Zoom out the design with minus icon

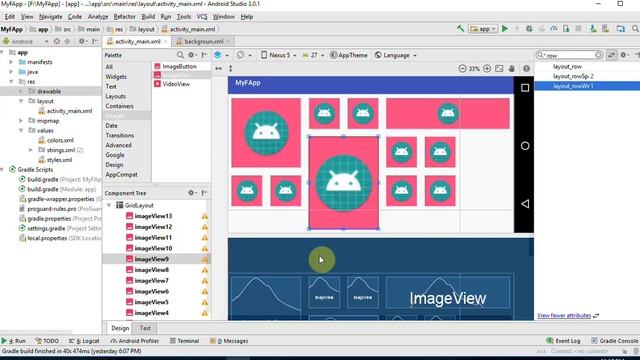pos(462,69)
